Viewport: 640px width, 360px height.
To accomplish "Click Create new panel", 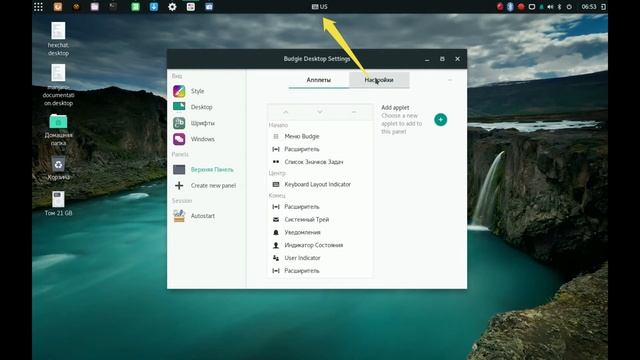I will pyautogui.click(x=207, y=185).
